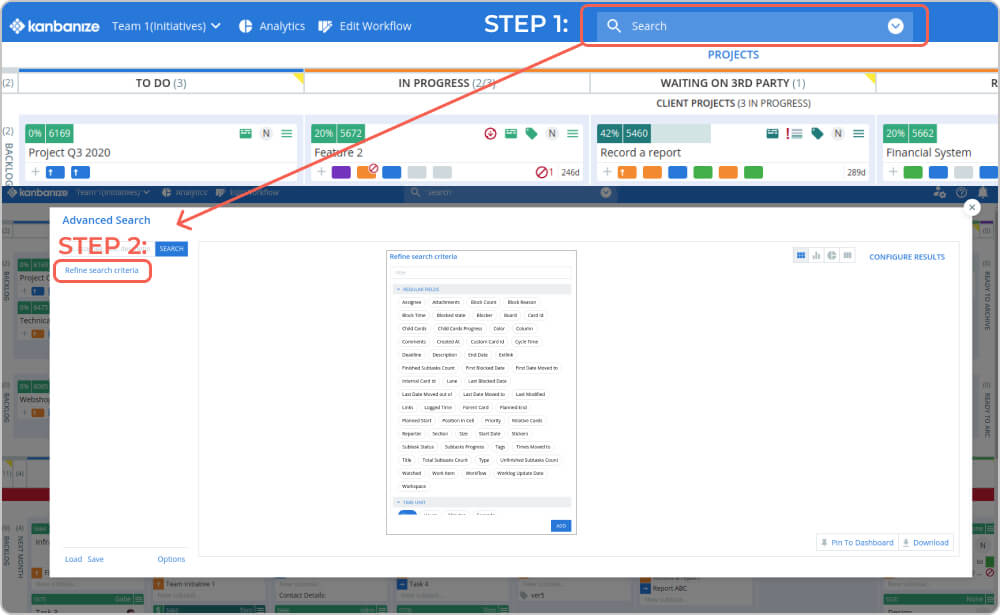Click the Load link in Advanced Search
Viewport: 1000px width, 615px height.
click(73, 559)
